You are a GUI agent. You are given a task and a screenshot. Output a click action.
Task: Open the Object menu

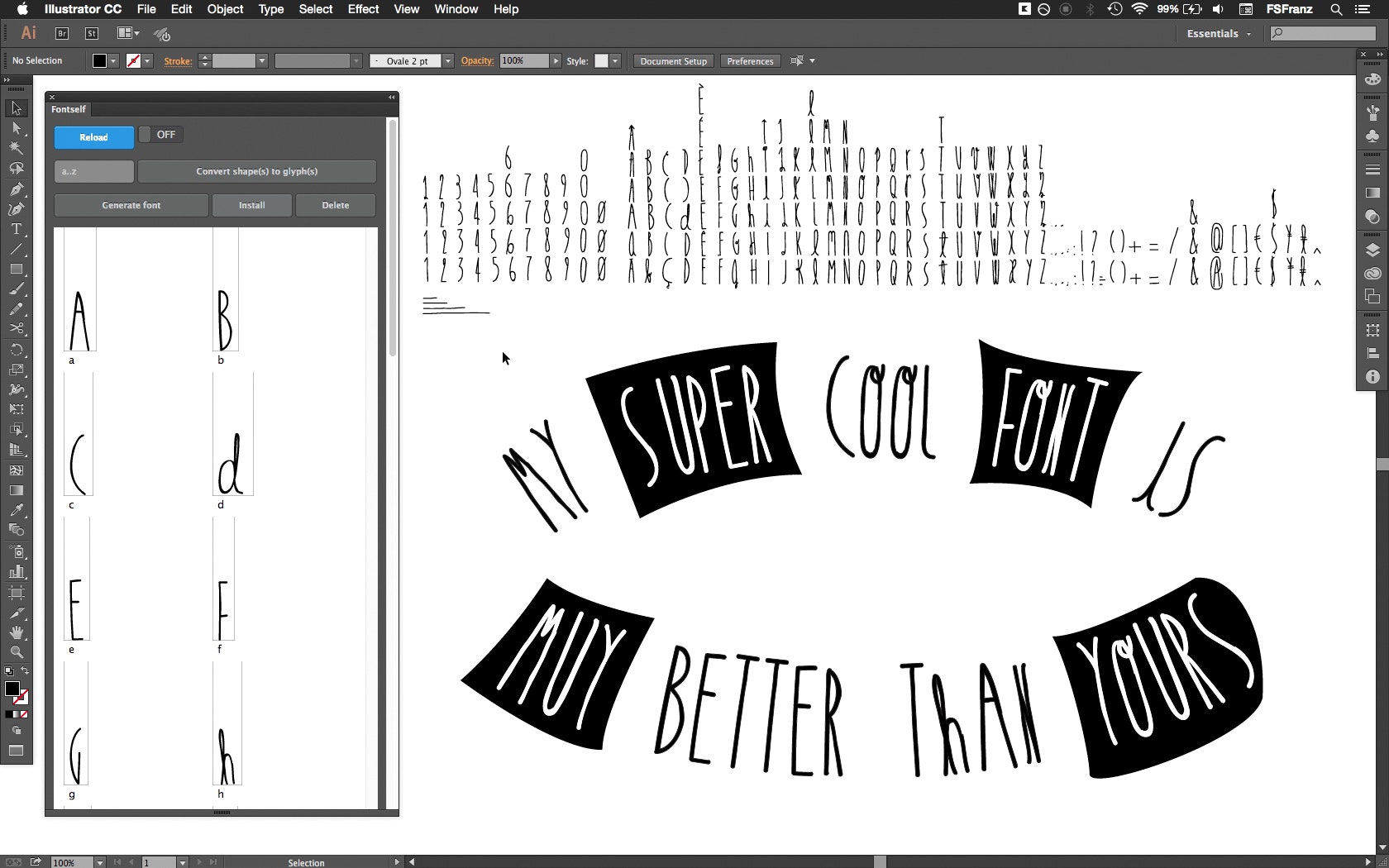[225, 9]
